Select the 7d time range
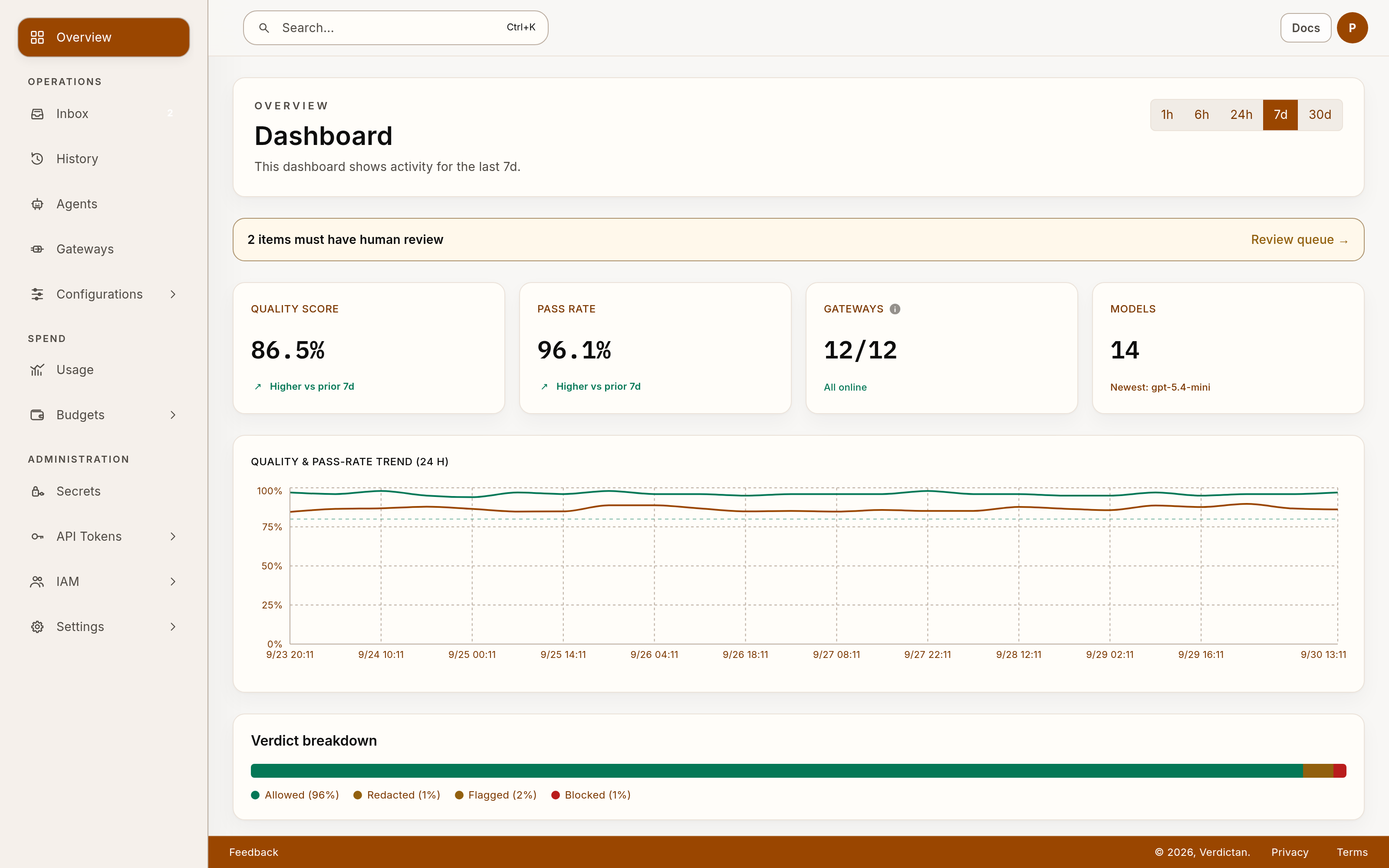The width and height of the screenshot is (1389, 868). [x=1280, y=115]
